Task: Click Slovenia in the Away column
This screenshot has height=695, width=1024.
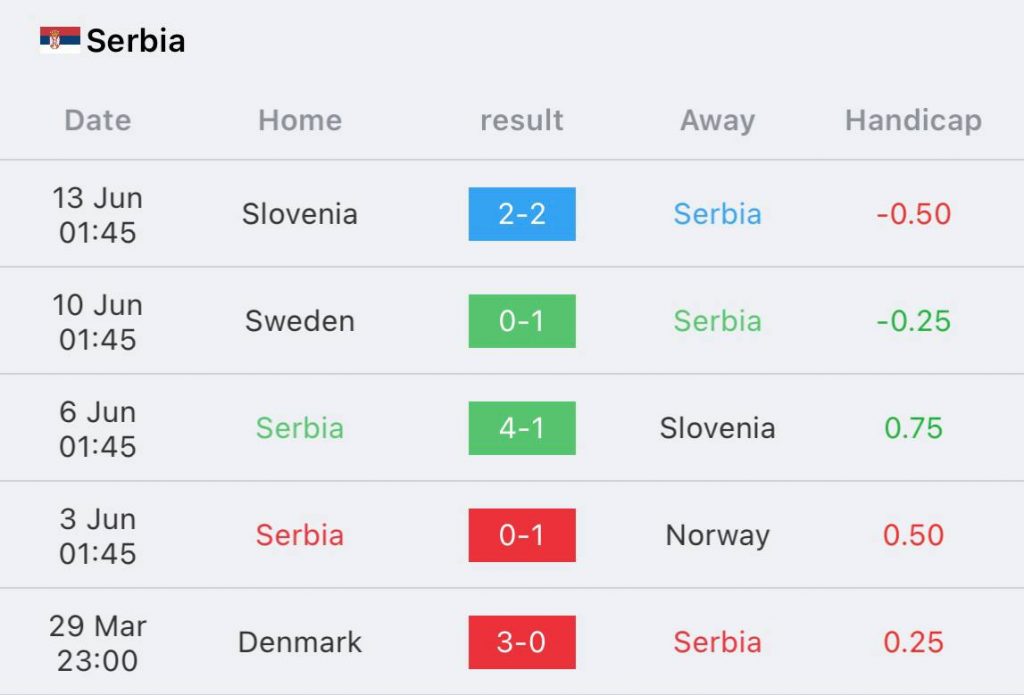Action: [x=718, y=428]
